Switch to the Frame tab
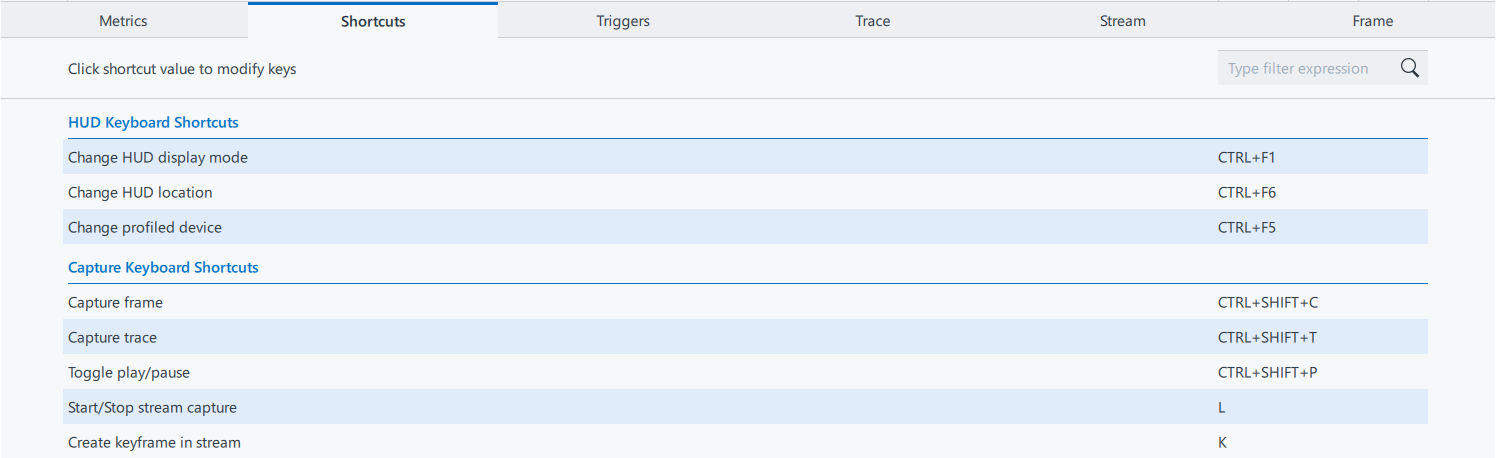1496x458 pixels. coord(1372,21)
